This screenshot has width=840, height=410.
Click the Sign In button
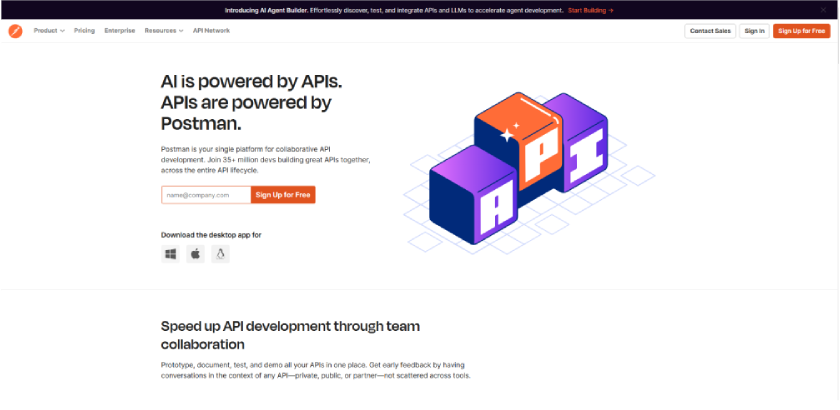(754, 31)
